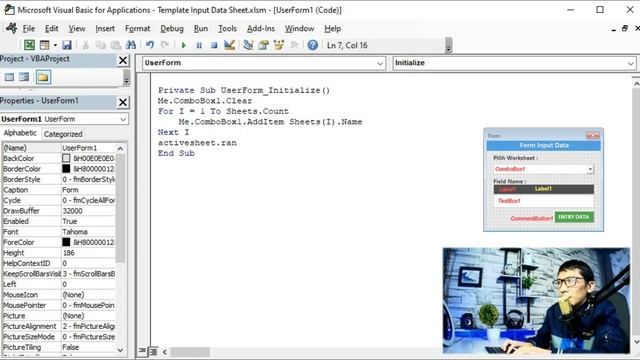Click the BorderColor black swatch

point(66,169)
